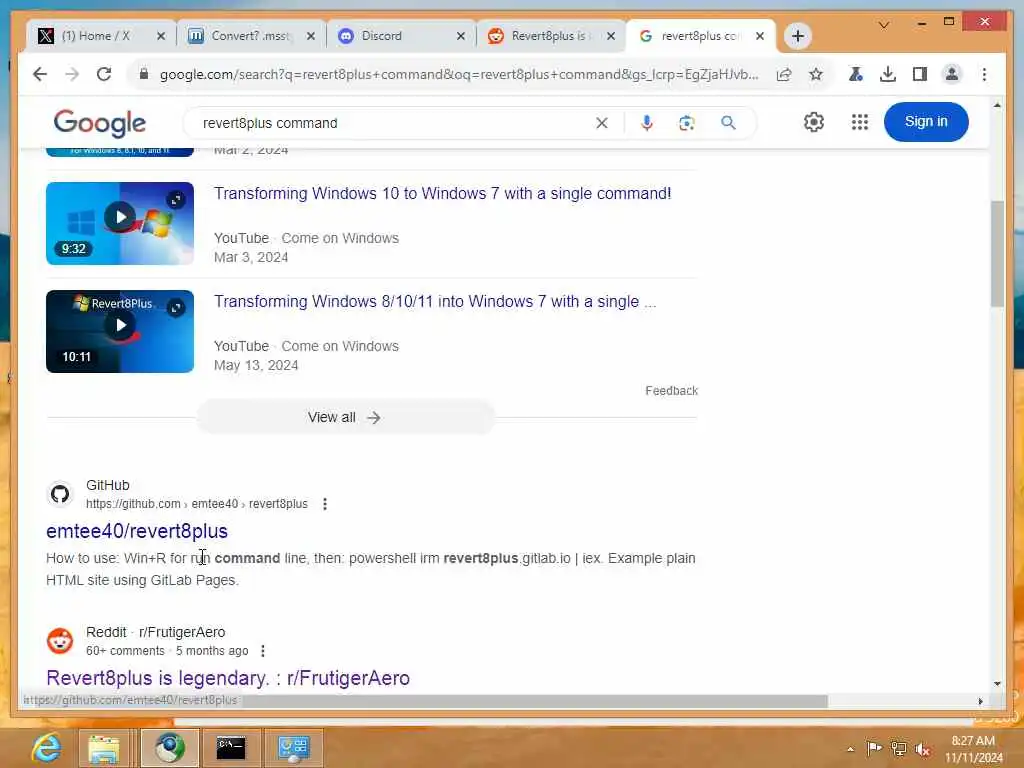Click View all videos button
This screenshot has height=768, width=1024.
(x=345, y=417)
